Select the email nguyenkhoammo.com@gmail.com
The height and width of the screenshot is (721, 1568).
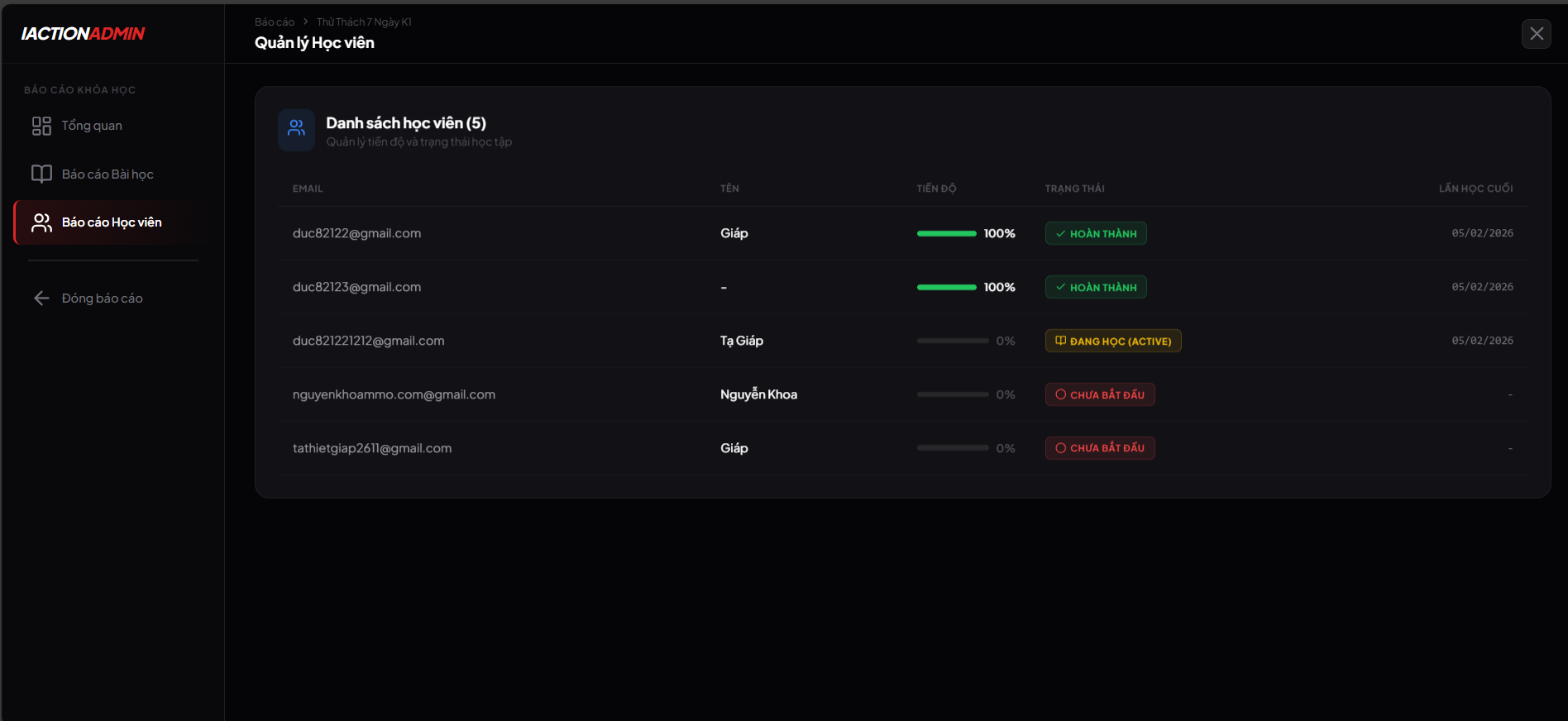394,395
